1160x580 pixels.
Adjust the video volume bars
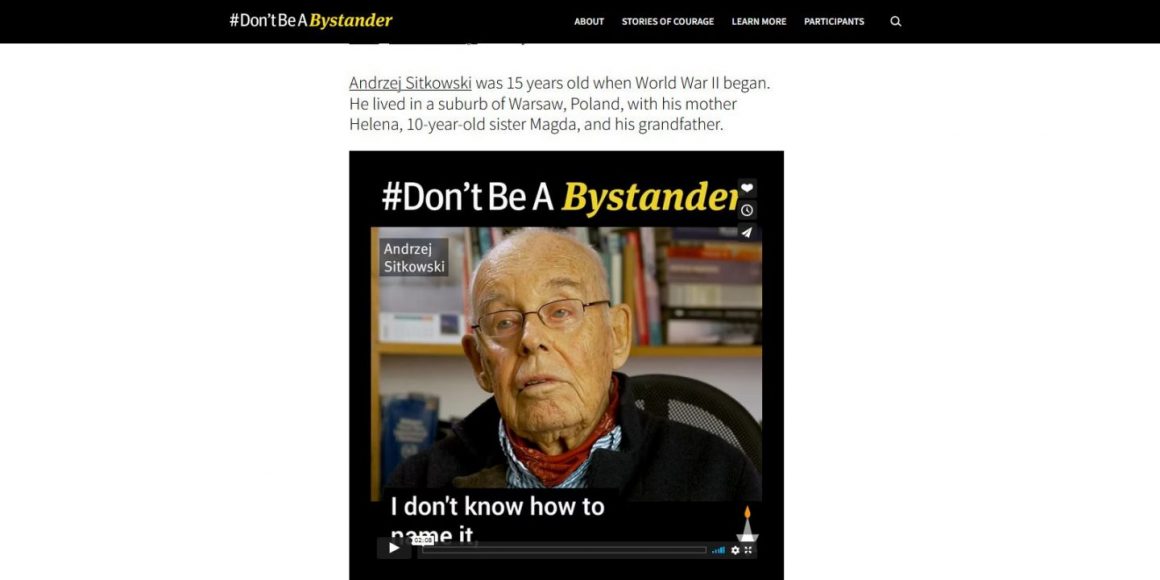[718, 550]
